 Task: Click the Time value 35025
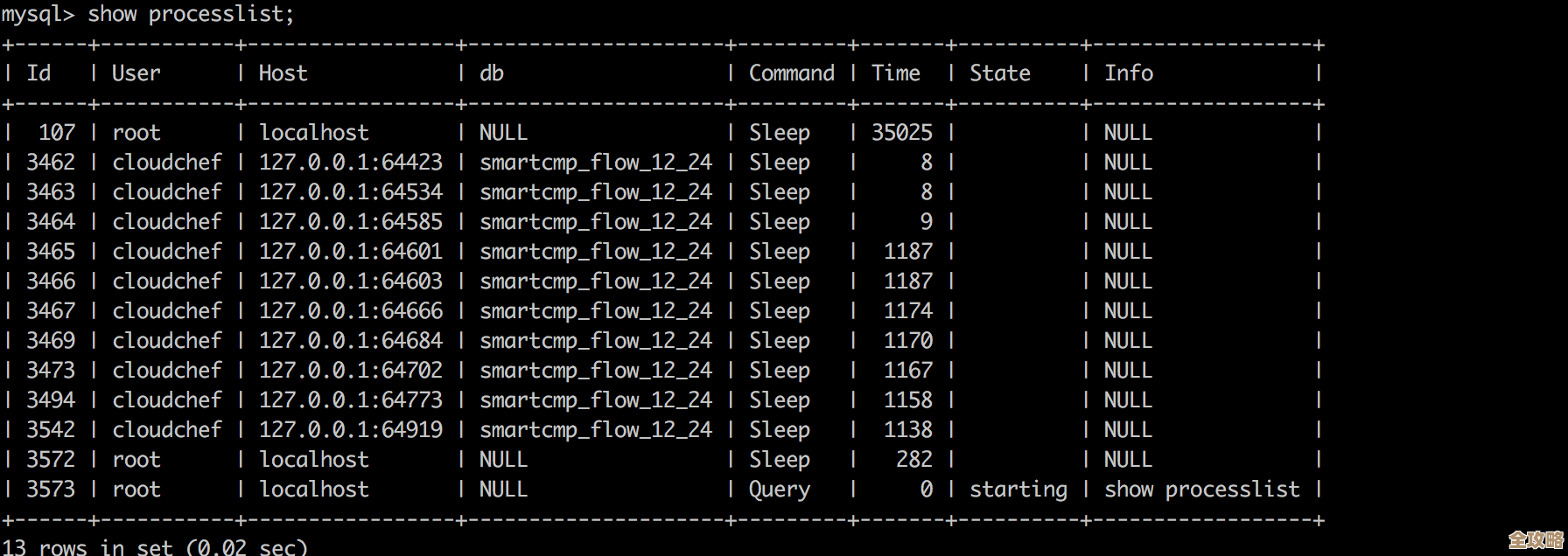pos(901,133)
